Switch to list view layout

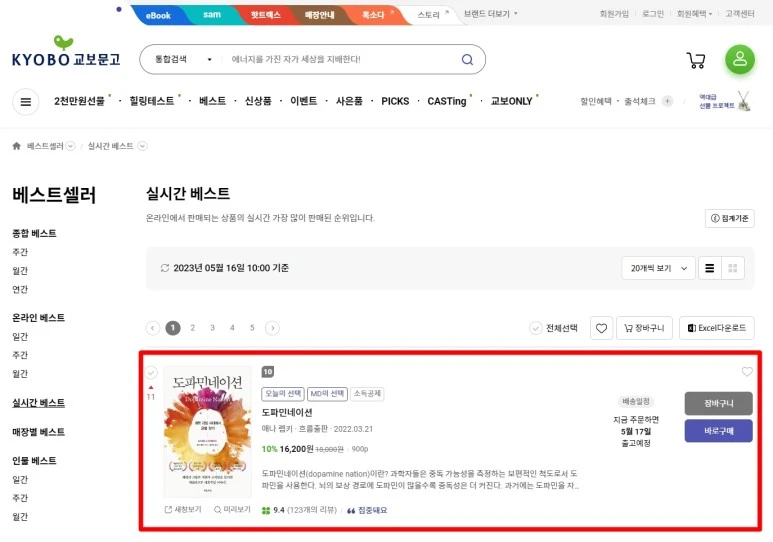[709, 268]
